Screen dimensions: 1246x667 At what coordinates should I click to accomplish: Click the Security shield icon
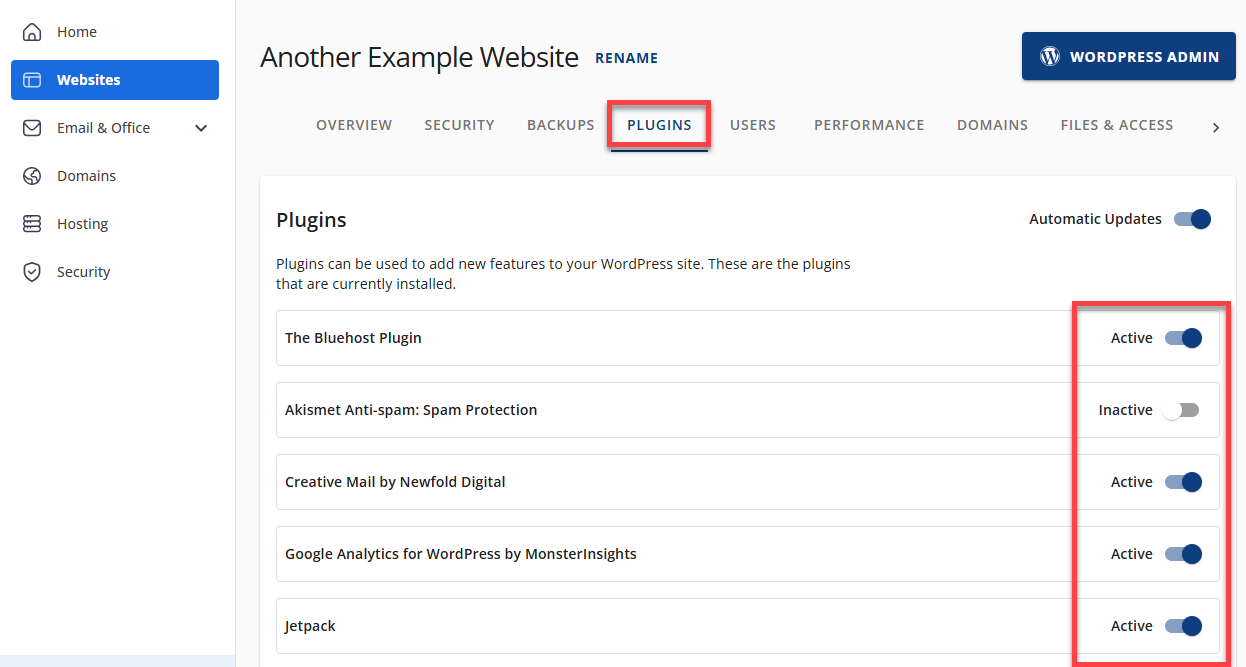(32, 272)
